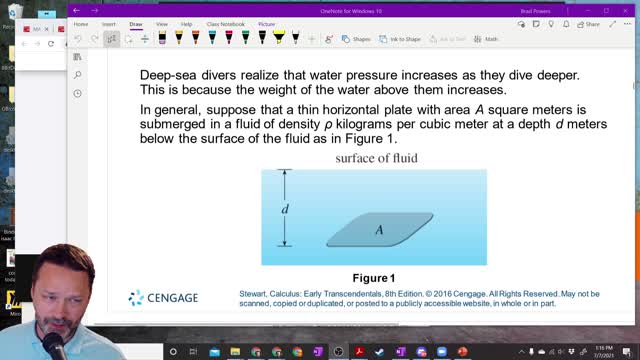Pick the black pencil tool
640x360 pixels.
point(296,38)
